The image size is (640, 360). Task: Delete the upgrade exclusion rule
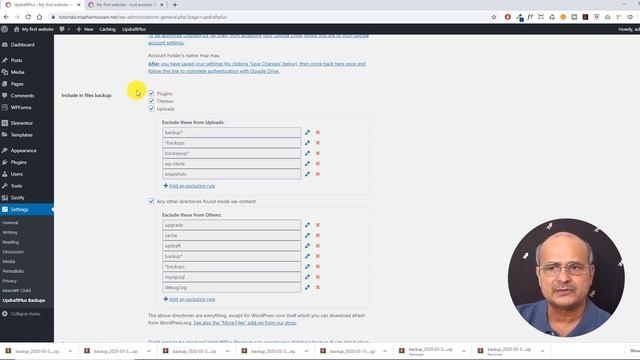(x=318, y=225)
